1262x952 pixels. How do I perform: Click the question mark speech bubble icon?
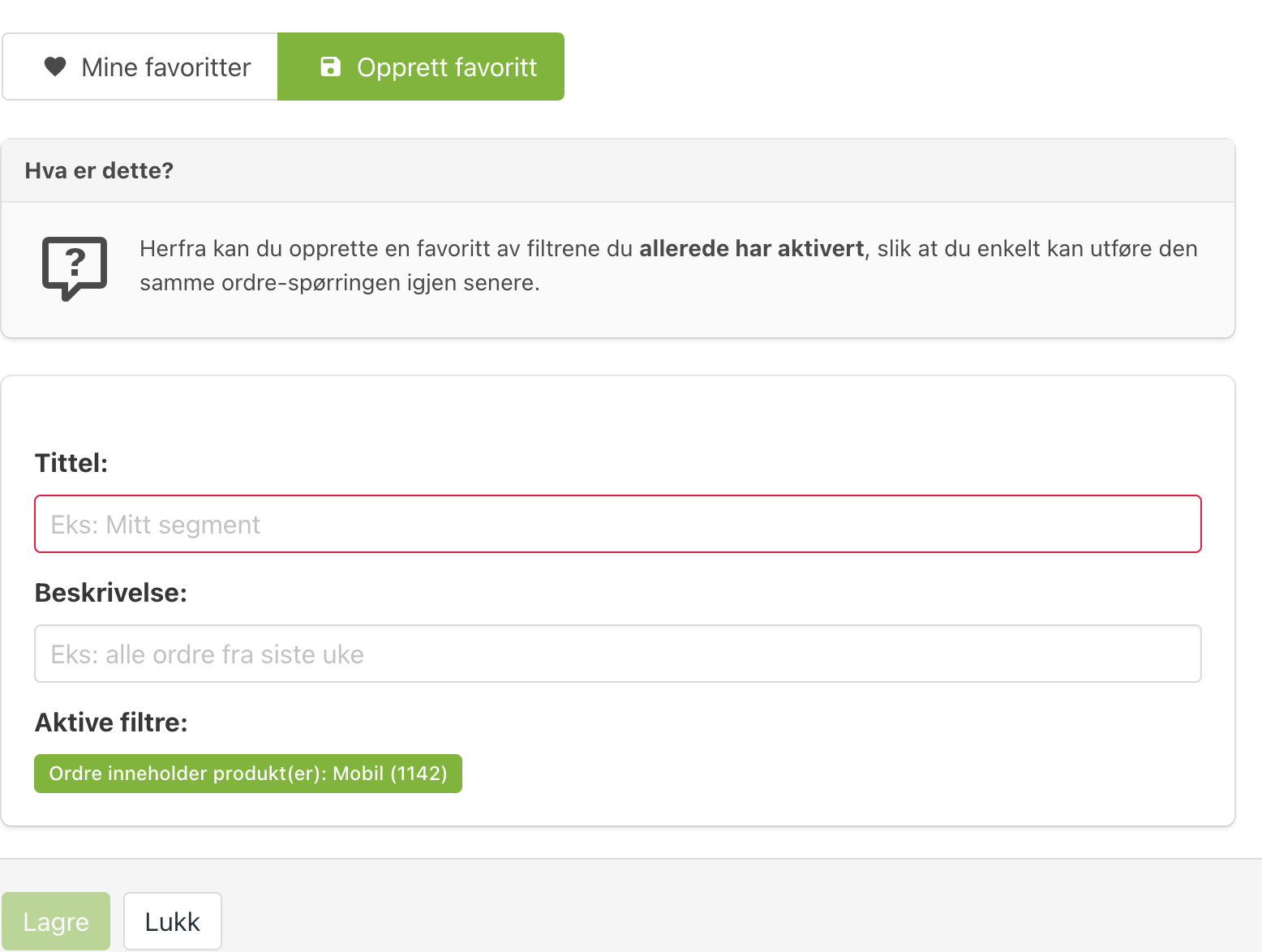[75, 268]
